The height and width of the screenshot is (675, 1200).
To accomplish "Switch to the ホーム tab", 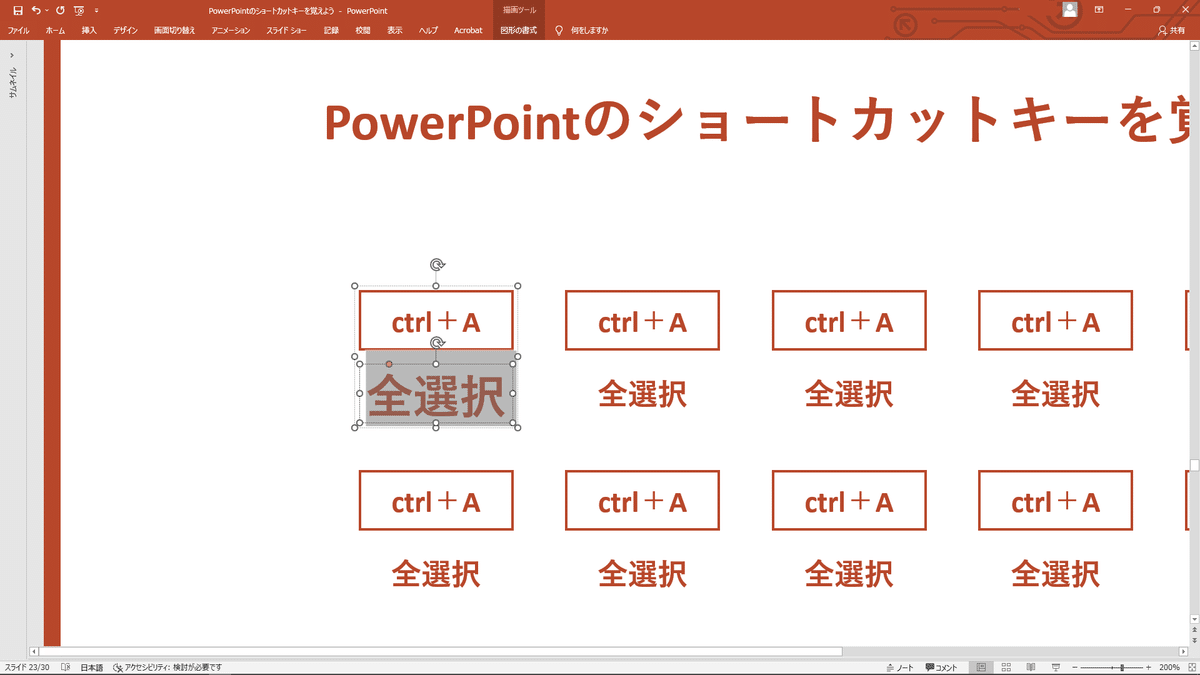I will point(55,30).
